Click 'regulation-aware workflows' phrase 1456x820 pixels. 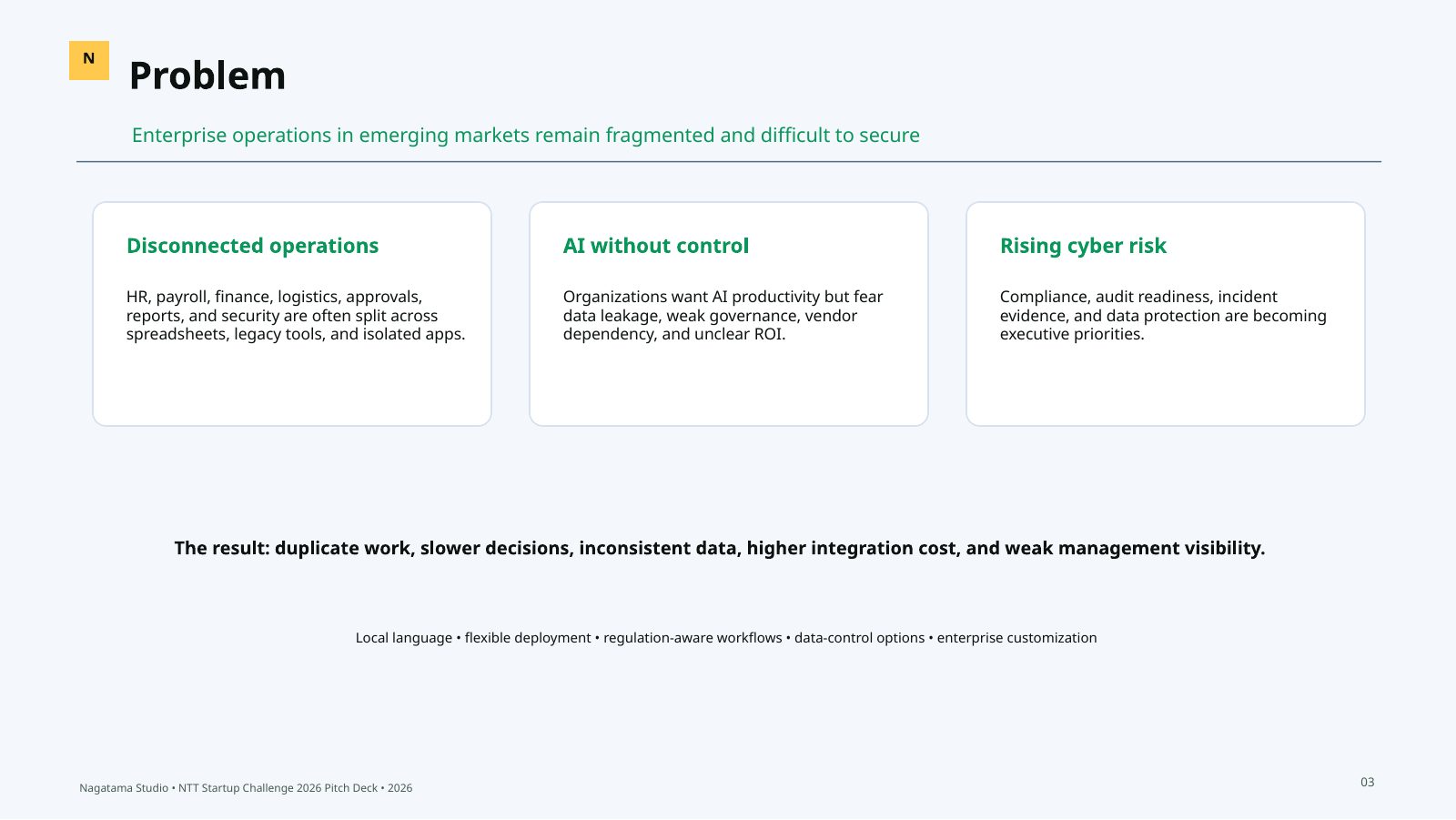(693, 638)
